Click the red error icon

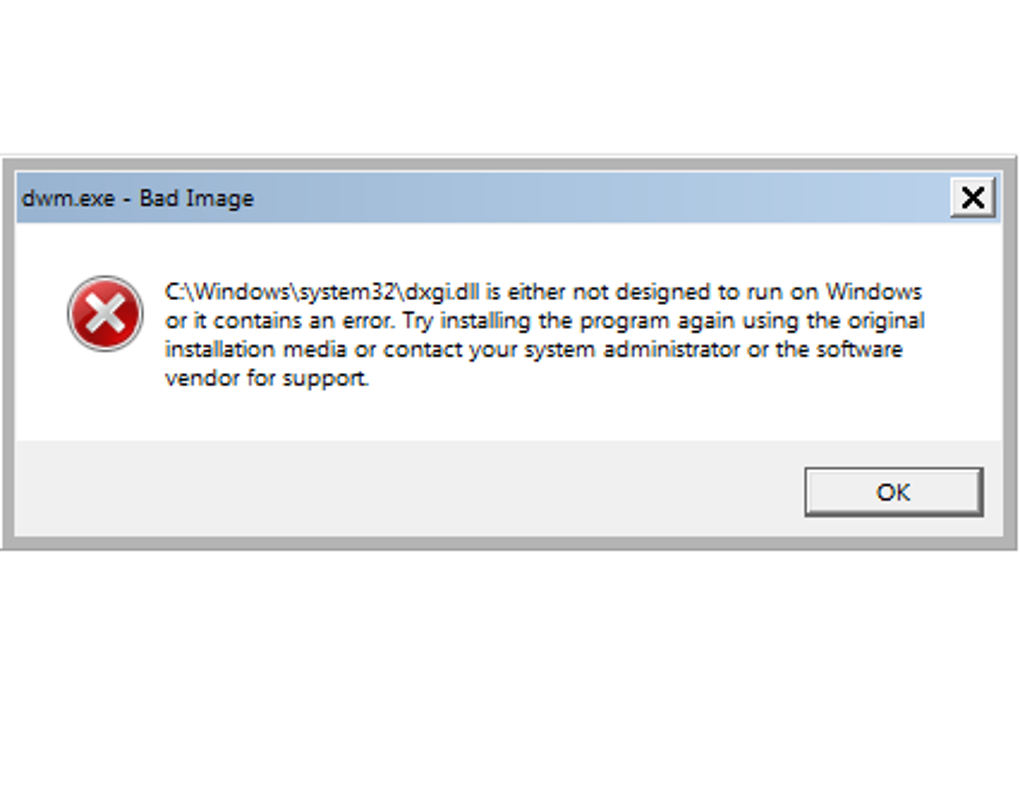click(105, 314)
